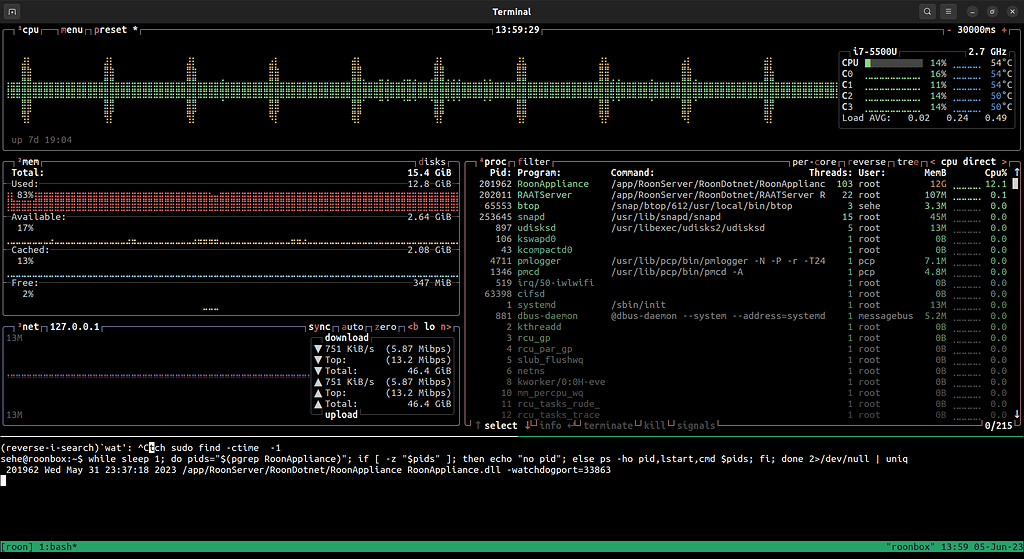Image resolution: width=1024 pixels, height=559 pixels.
Task: Toggle auto scaling on the net graph
Action: point(354,327)
